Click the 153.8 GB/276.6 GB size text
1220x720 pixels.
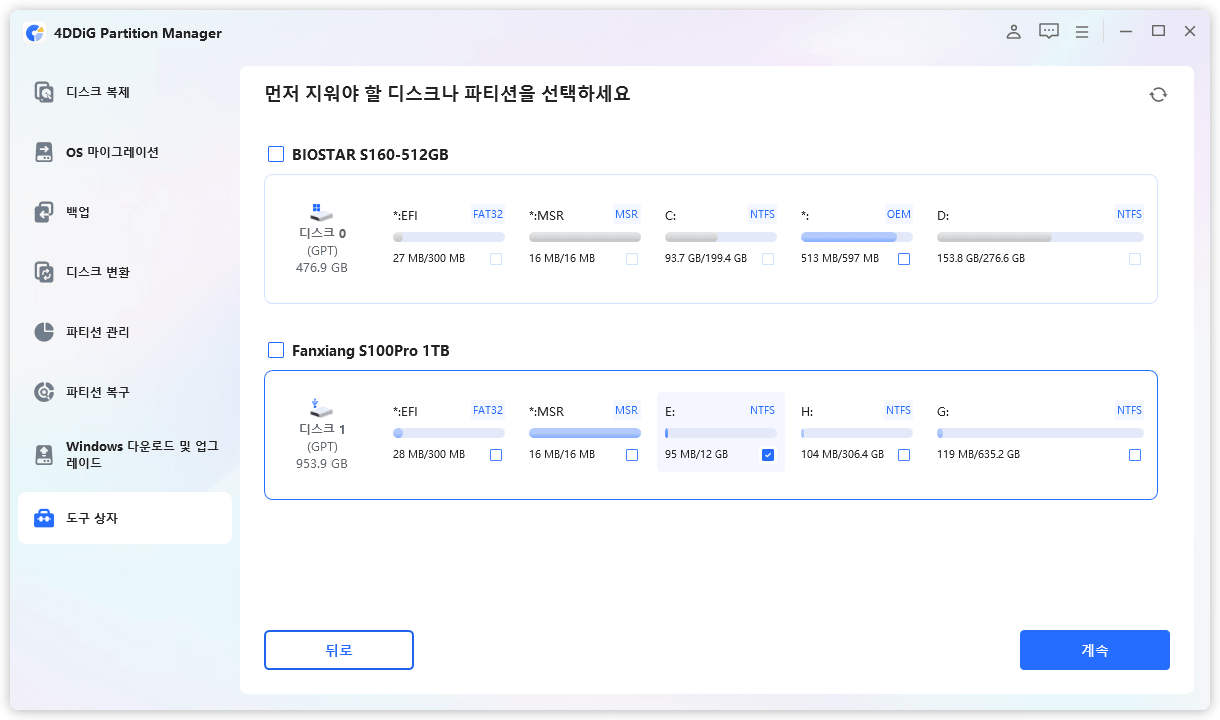(981, 259)
